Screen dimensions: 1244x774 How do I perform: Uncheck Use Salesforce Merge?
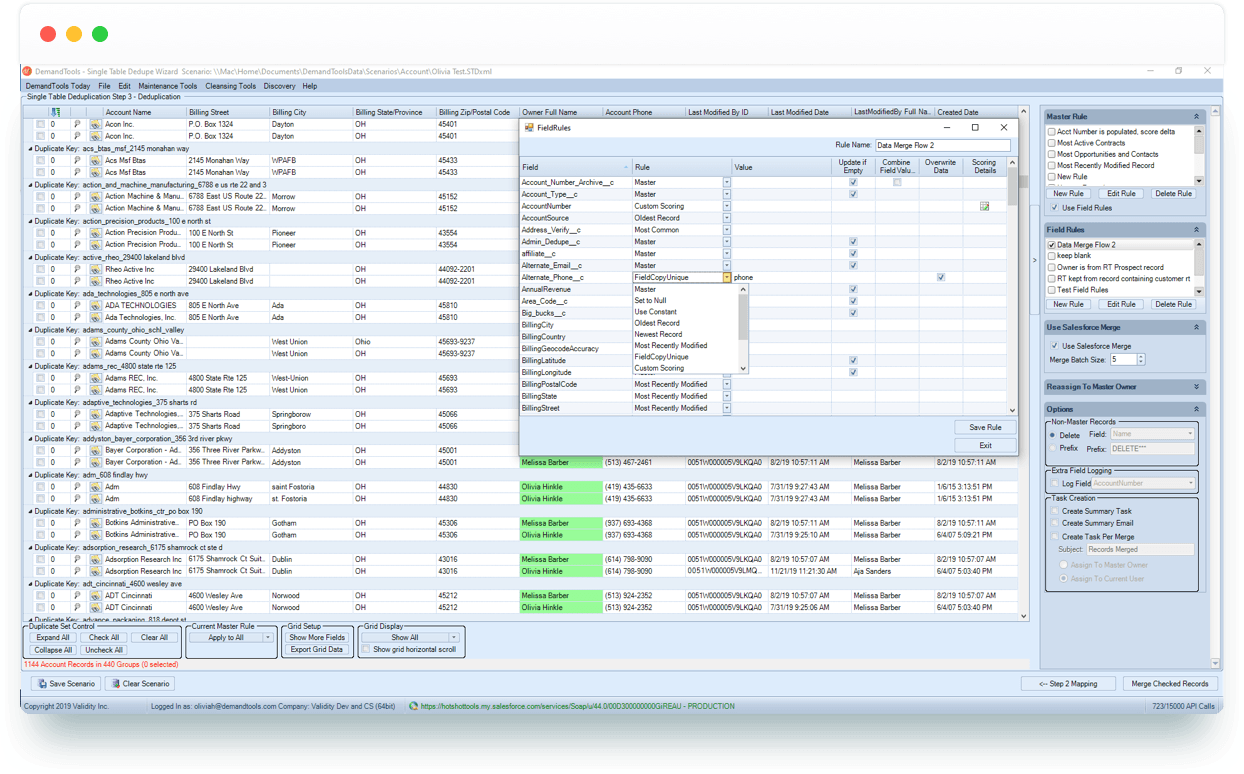tap(1054, 346)
